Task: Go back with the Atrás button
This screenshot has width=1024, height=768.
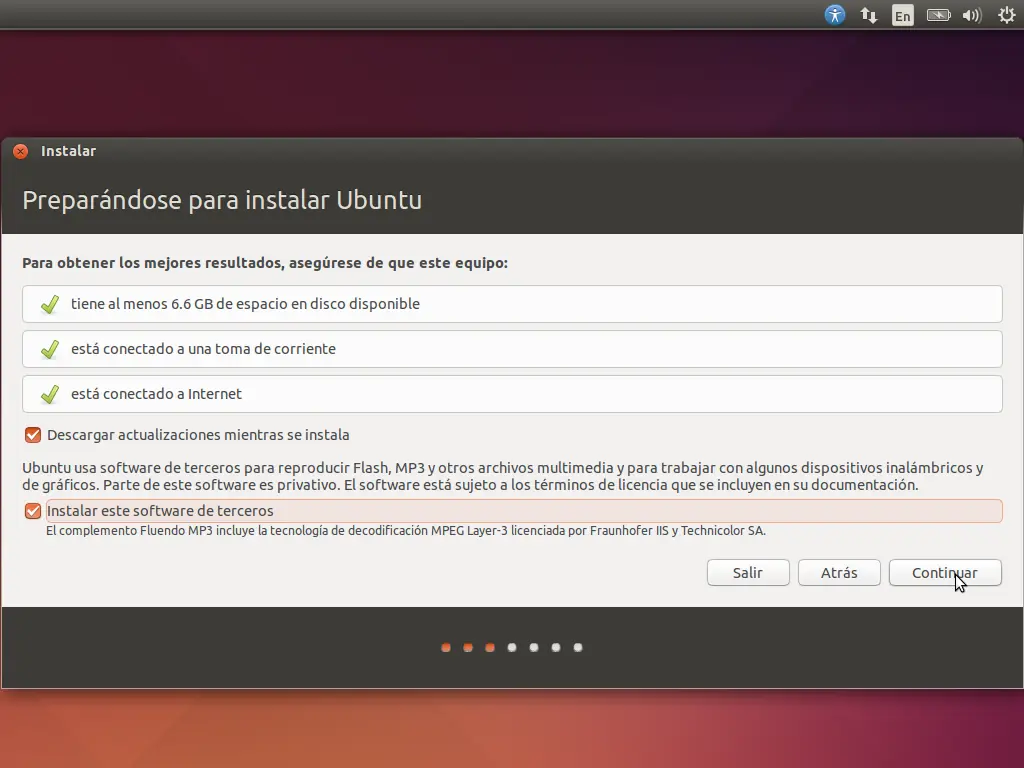Action: tap(839, 573)
